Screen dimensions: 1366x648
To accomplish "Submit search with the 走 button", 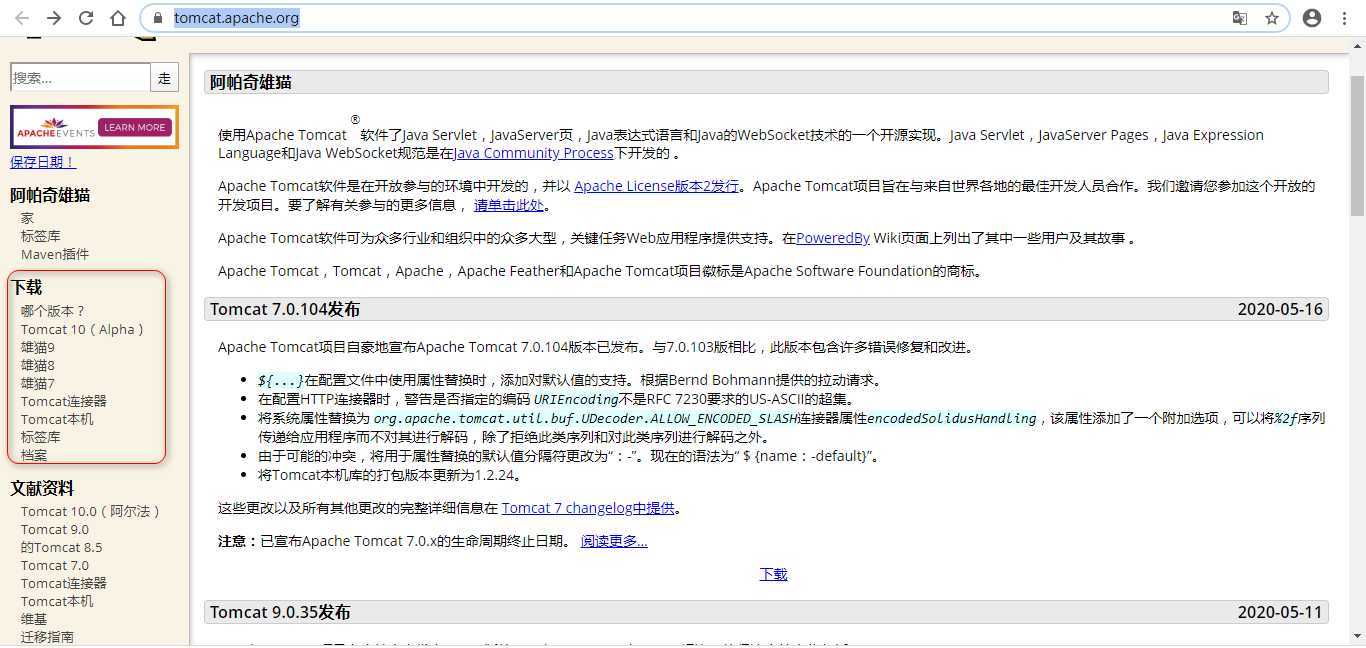I will pos(164,78).
